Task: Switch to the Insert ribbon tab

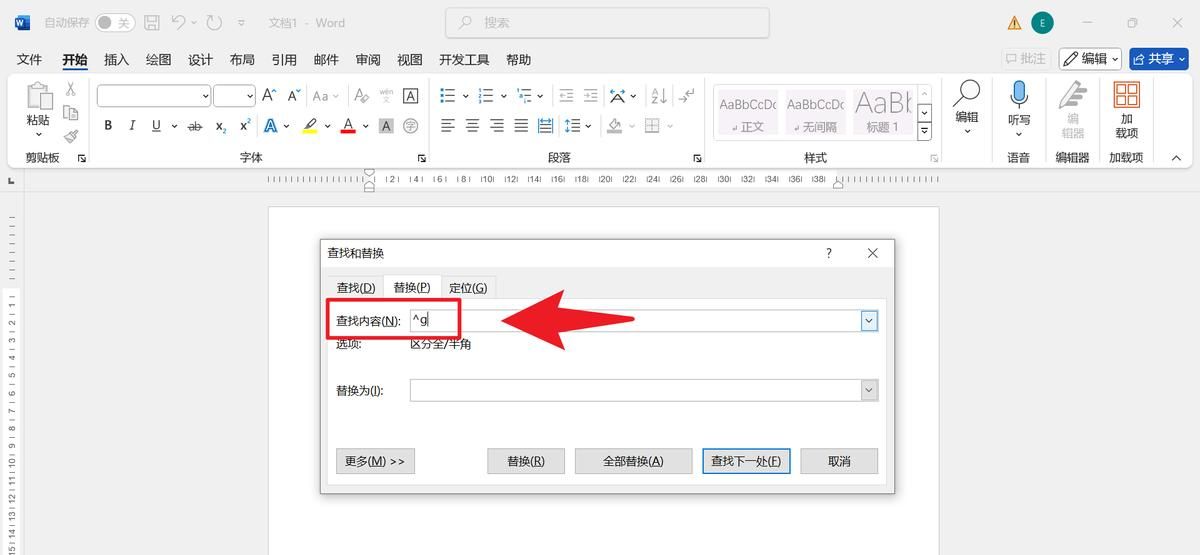Action: pos(117,60)
